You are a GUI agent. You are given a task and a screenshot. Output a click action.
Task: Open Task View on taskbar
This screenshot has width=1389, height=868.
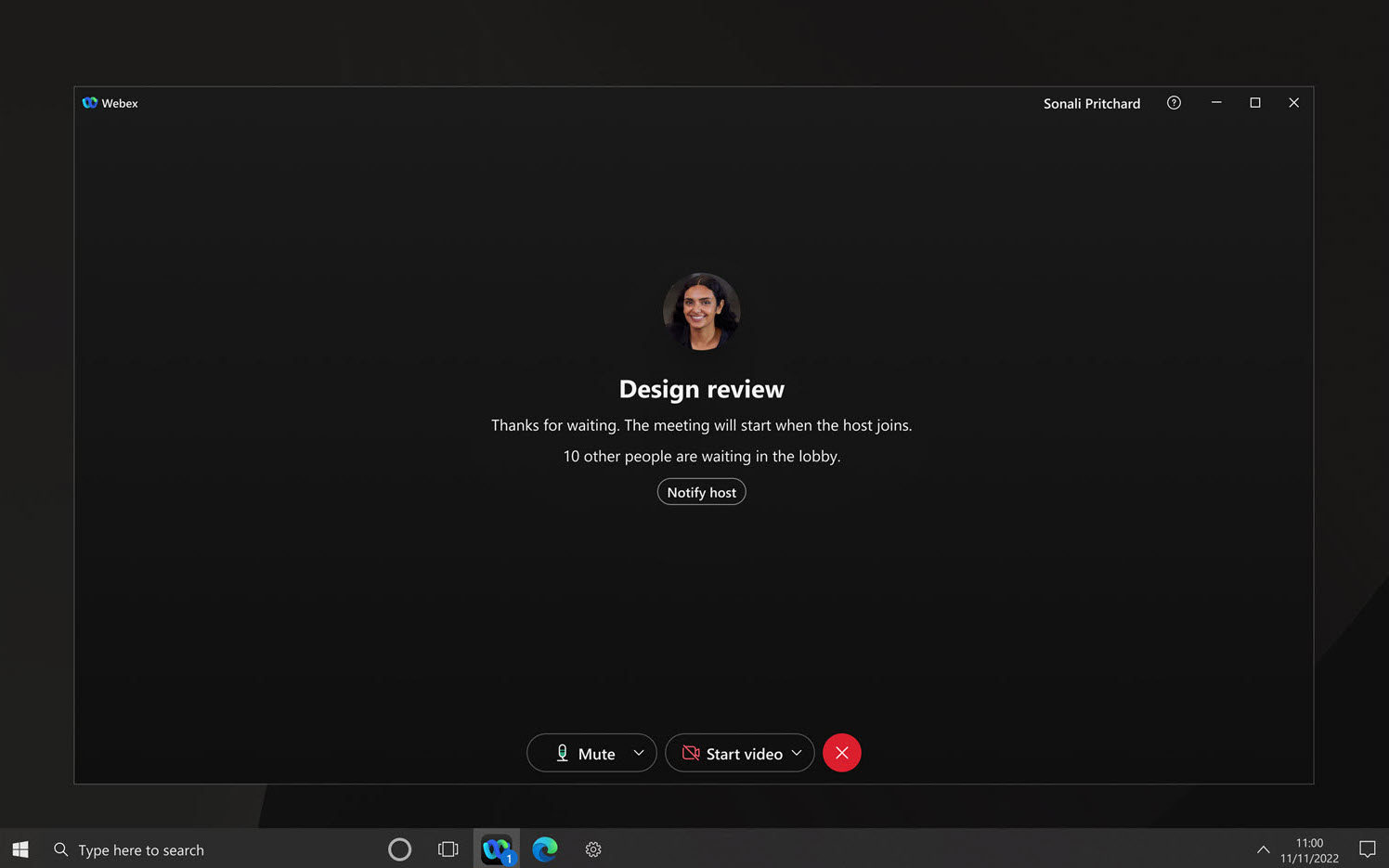tap(448, 849)
